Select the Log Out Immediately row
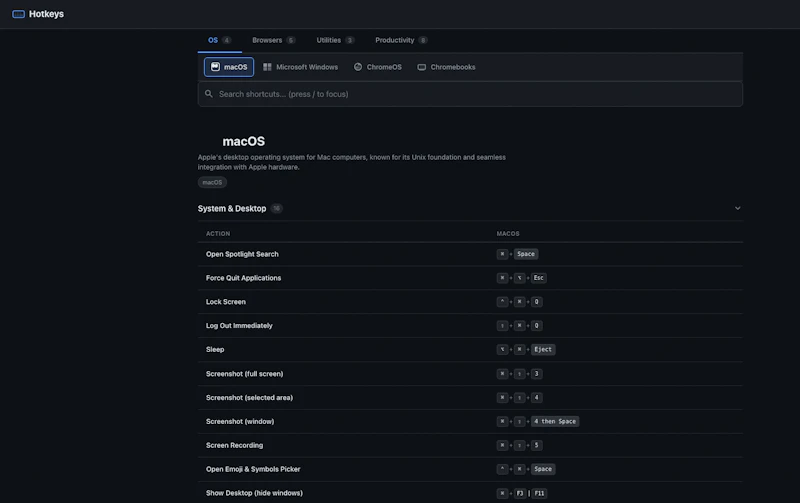This screenshot has width=800, height=503. point(470,325)
